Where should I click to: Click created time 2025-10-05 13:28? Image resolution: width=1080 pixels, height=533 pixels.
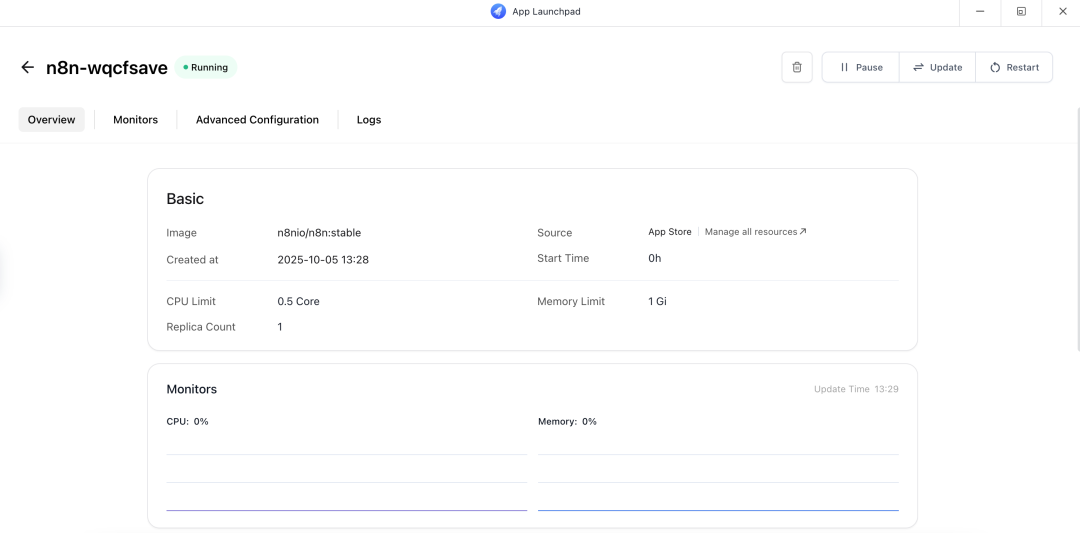[x=323, y=260]
